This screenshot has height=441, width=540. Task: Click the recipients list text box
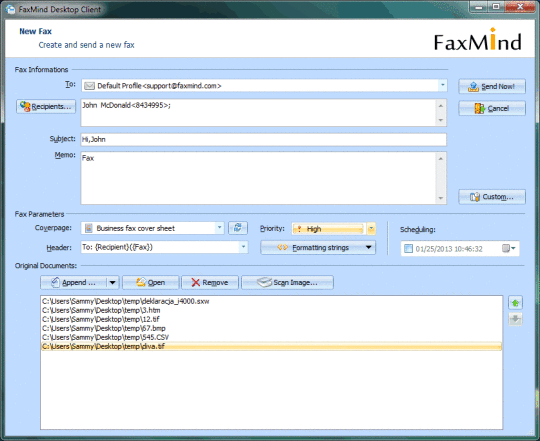[x=259, y=113]
